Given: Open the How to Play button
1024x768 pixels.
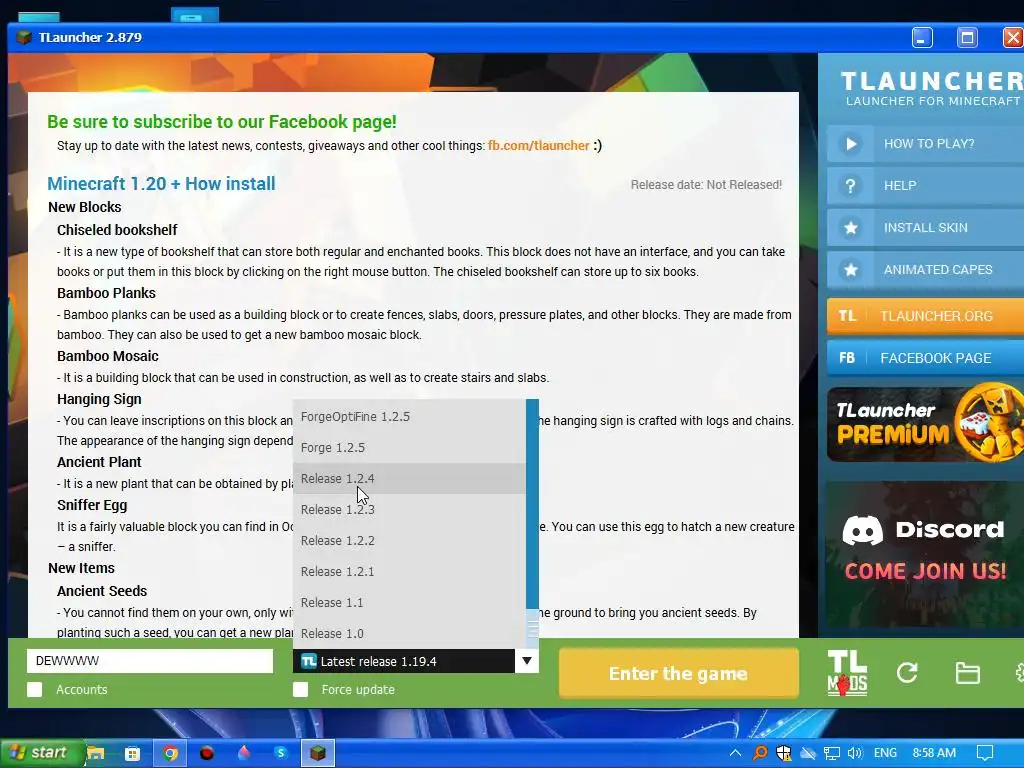Looking at the screenshot, I should pos(925,144).
